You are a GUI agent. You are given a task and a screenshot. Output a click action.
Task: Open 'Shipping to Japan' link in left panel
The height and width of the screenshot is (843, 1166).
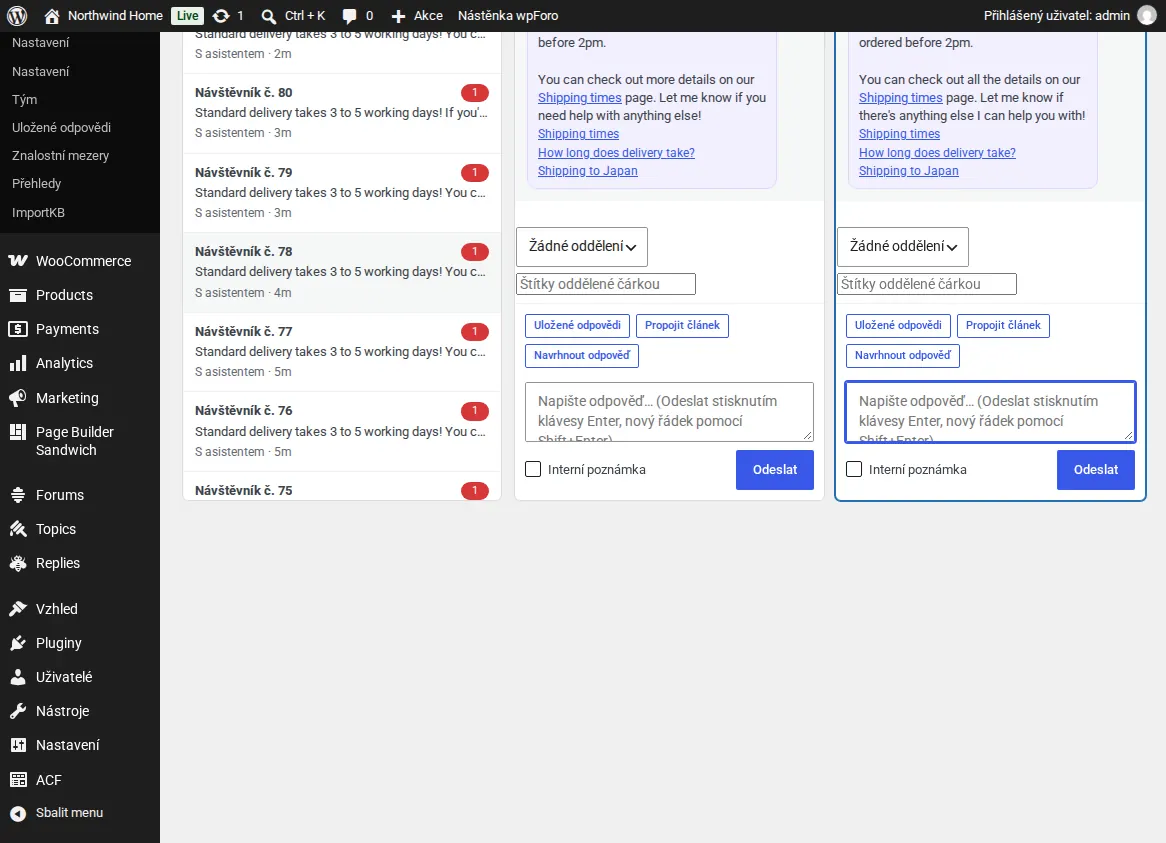[x=587, y=171]
